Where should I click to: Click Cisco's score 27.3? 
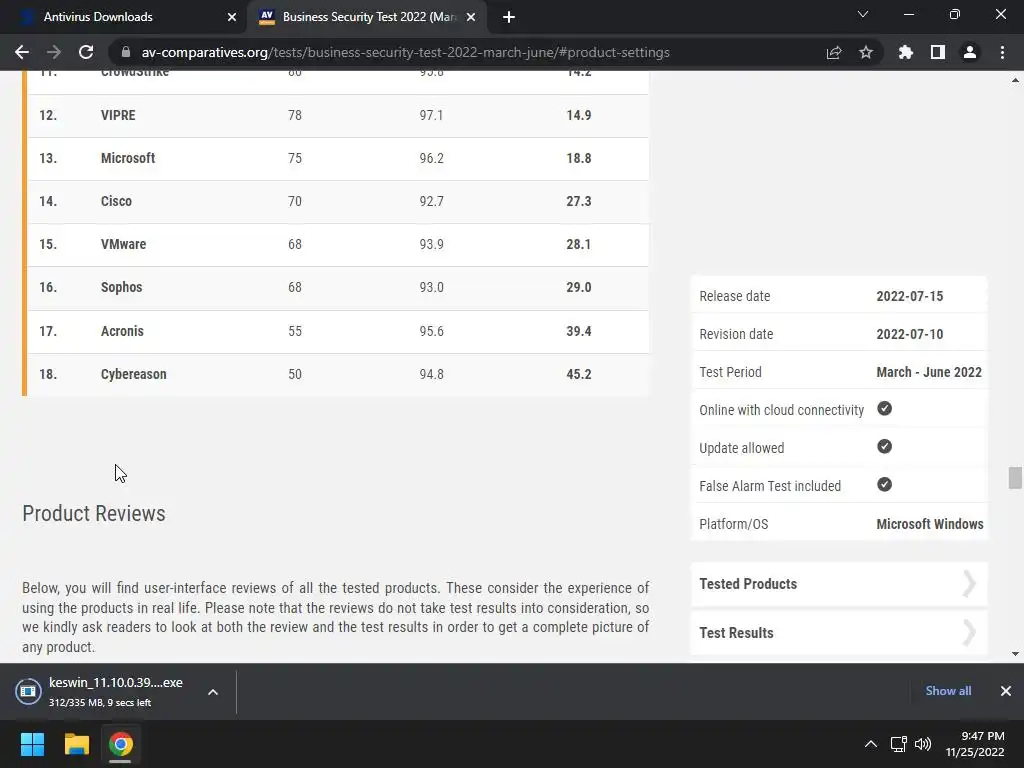pos(579,201)
